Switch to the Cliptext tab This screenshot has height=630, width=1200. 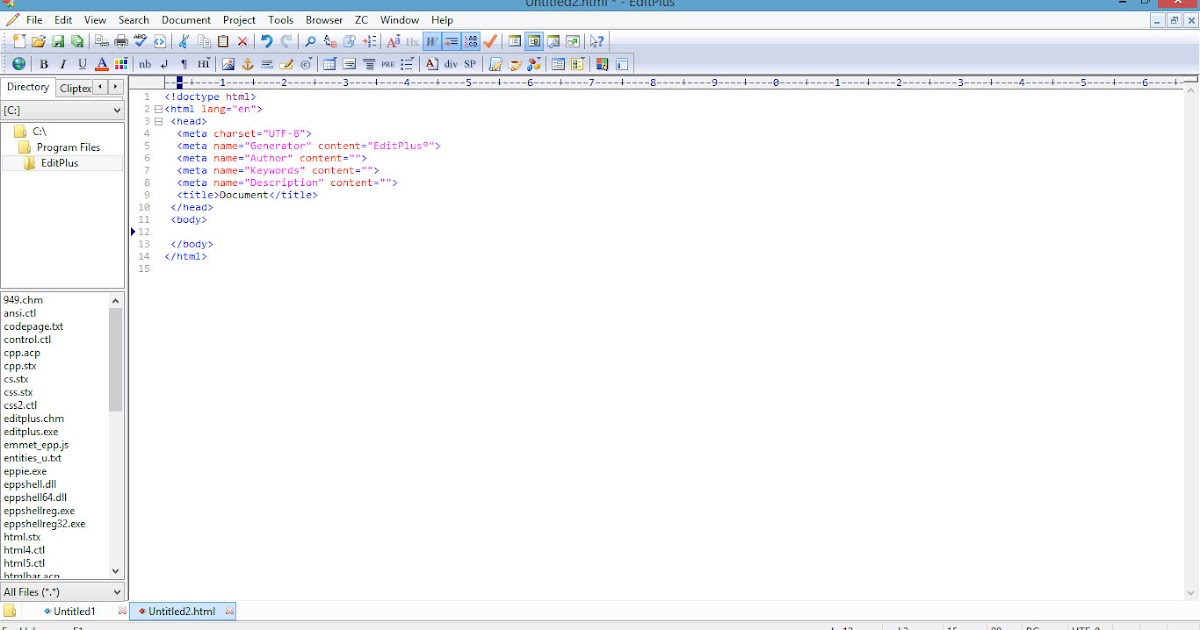point(75,88)
